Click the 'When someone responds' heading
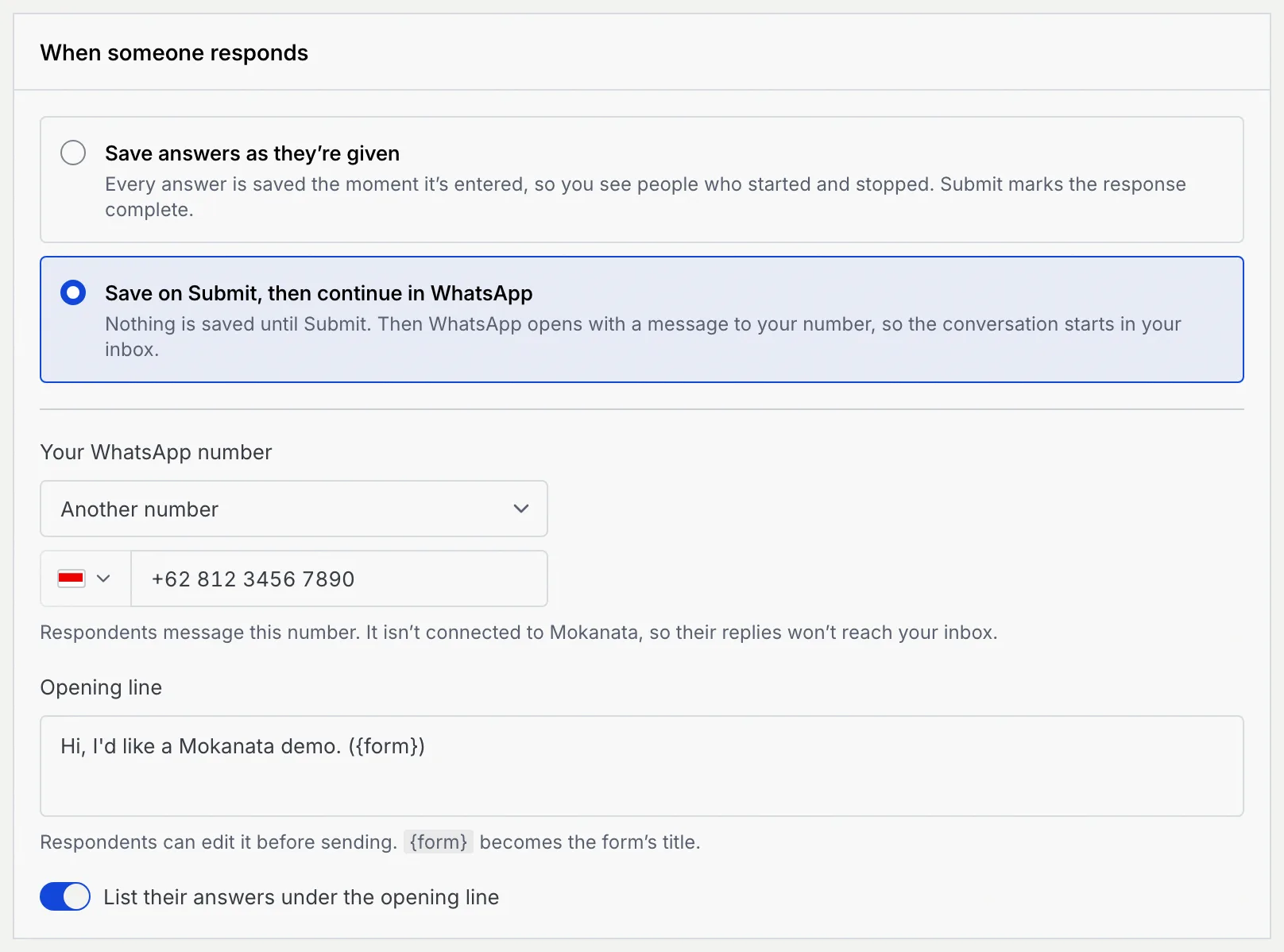Viewport: 1284px width, 952px height. pyautogui.click(x=174, y=52)
